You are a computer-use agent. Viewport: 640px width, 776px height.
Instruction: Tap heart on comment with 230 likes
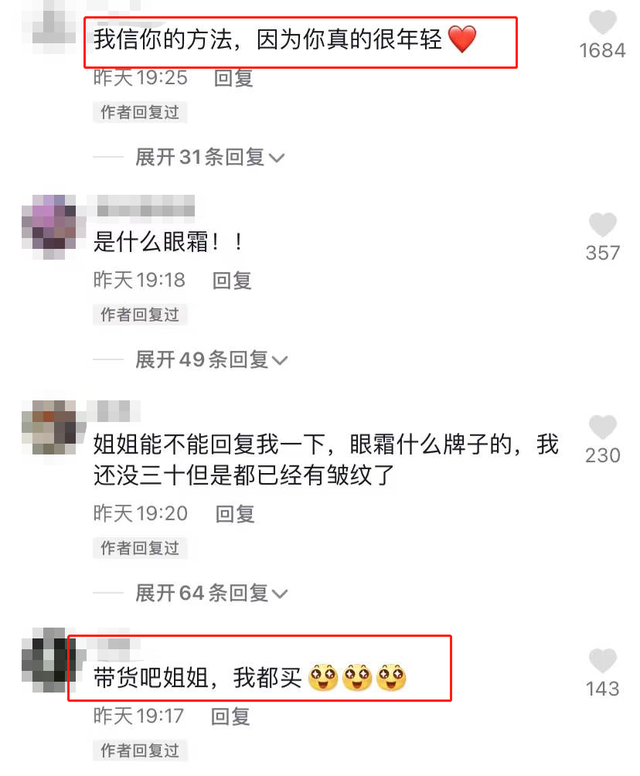click(x=602, y=428)
